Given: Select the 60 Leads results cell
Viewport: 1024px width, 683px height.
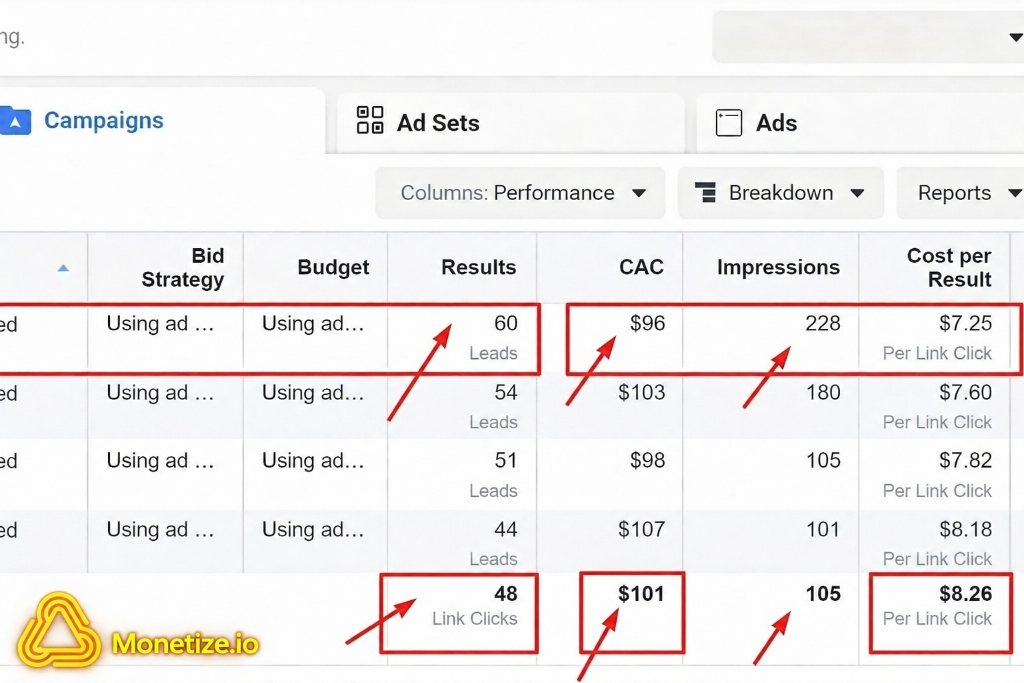Looking at the screenshot, I should (x=462, y=337).
